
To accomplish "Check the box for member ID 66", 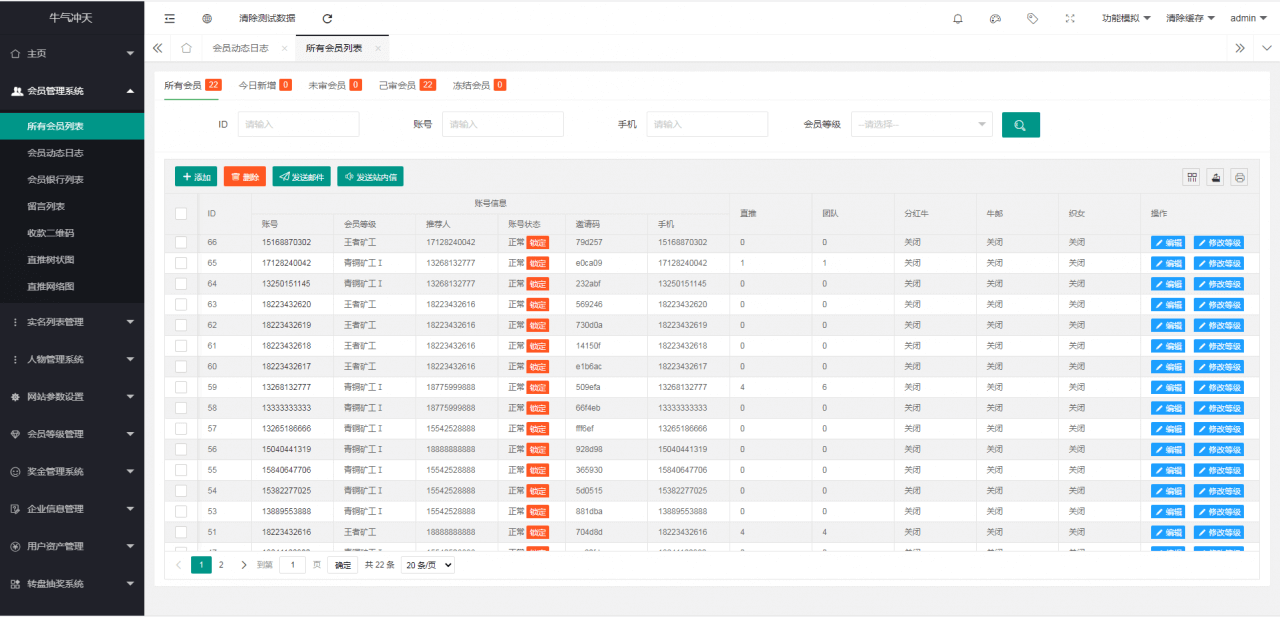I will pyautogui.click(x=181, y=242).
